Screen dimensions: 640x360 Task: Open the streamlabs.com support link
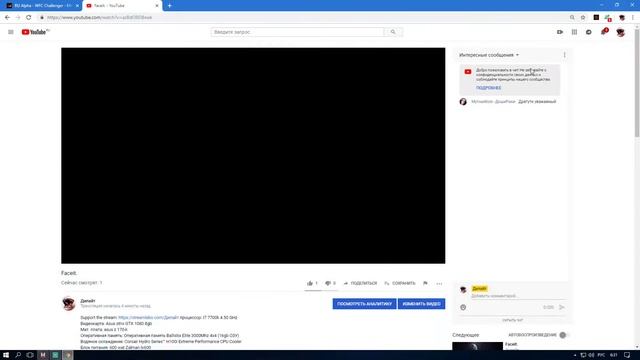(x=149, y=317)
